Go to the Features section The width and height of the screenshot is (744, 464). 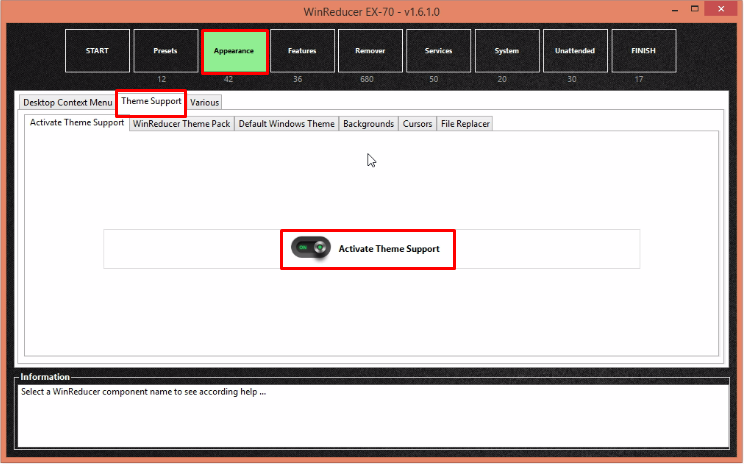(x=302, y=51)
